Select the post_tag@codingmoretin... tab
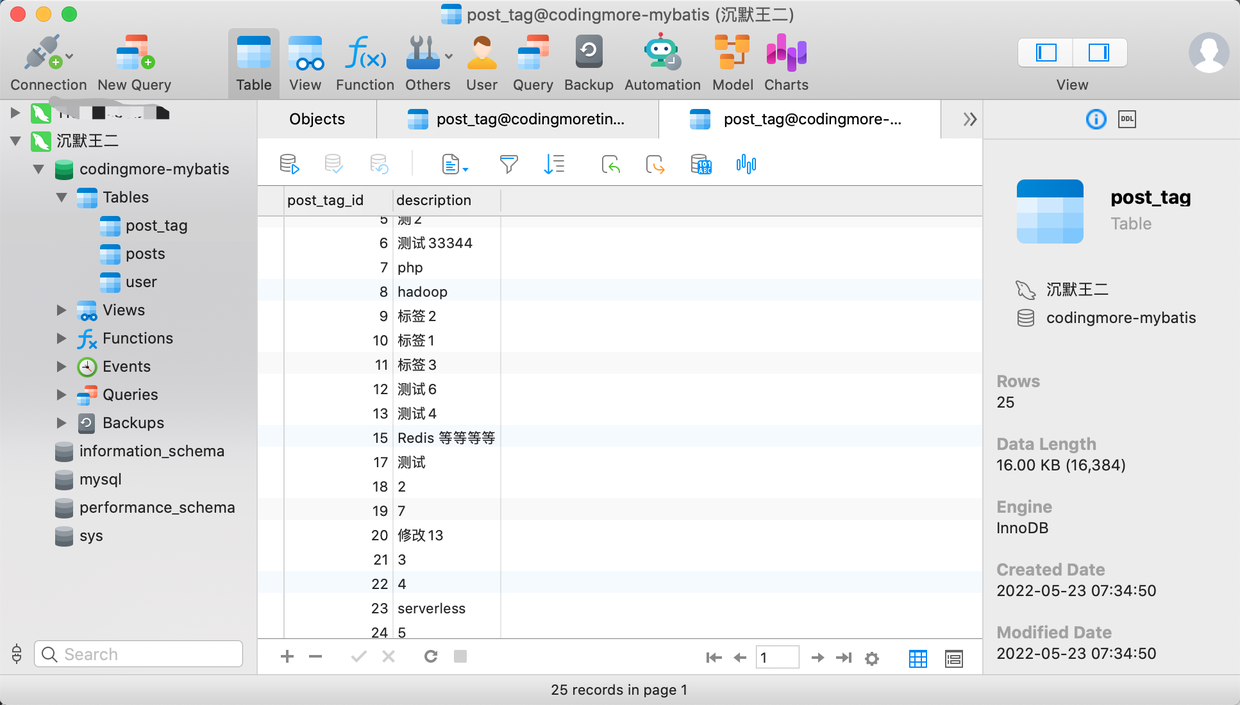Image resolution: width=1240 pixels, height=705 pixels. (517, 119)
